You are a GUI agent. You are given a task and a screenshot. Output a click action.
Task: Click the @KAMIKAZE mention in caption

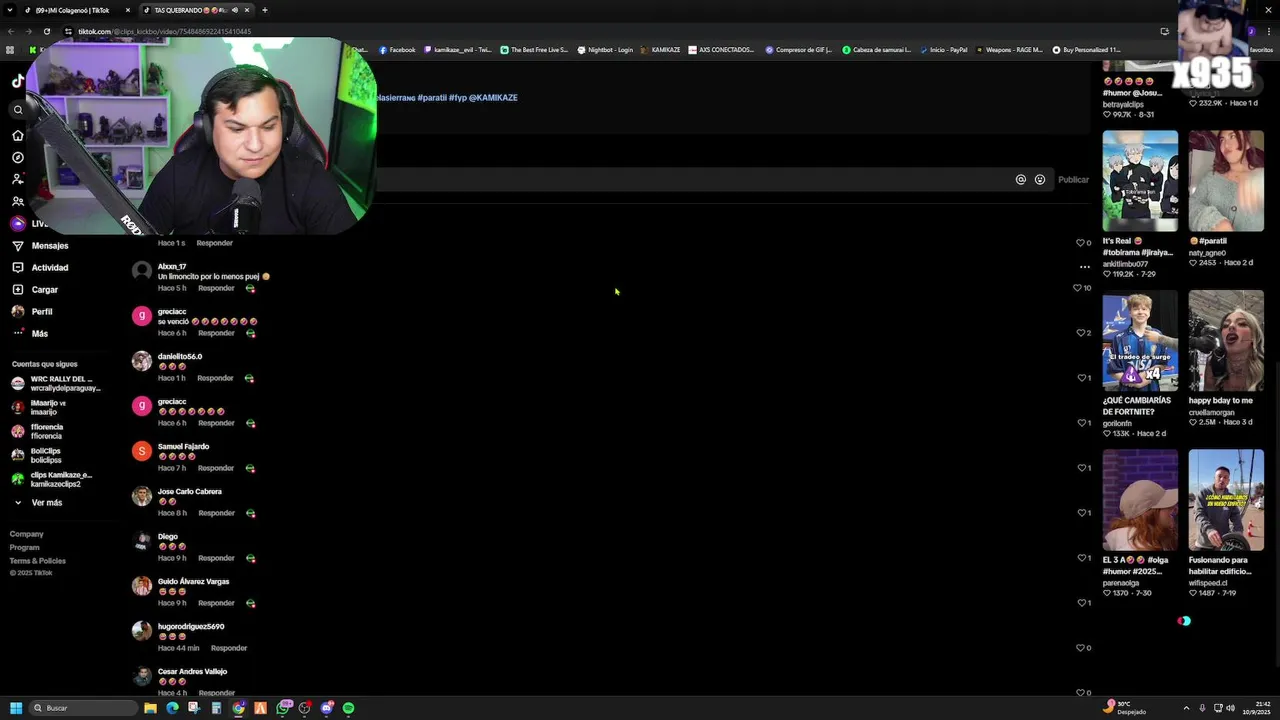pyautogui.click(x=493, y=97)
